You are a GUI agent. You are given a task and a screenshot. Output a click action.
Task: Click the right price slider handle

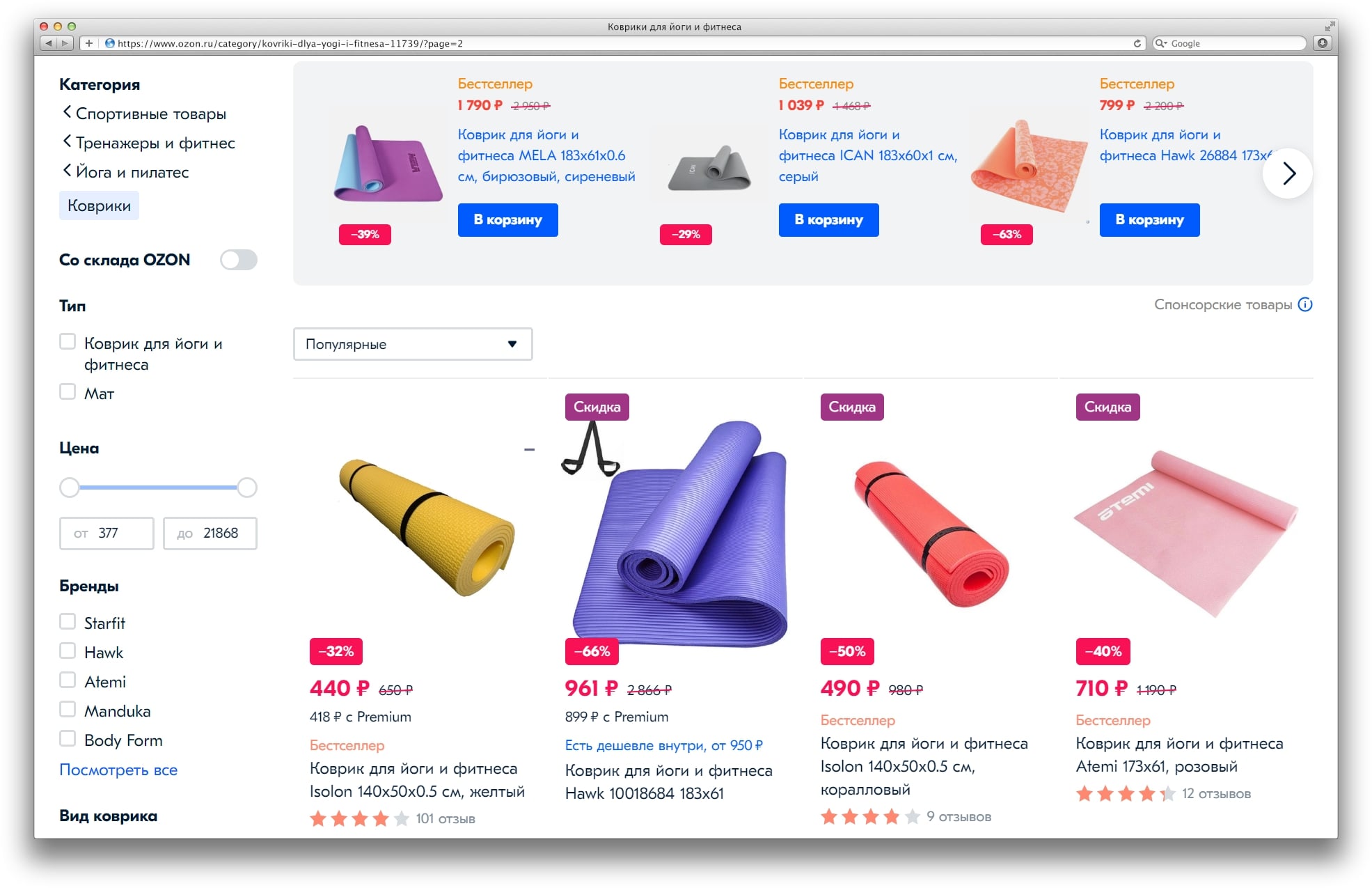coord(247,488)
